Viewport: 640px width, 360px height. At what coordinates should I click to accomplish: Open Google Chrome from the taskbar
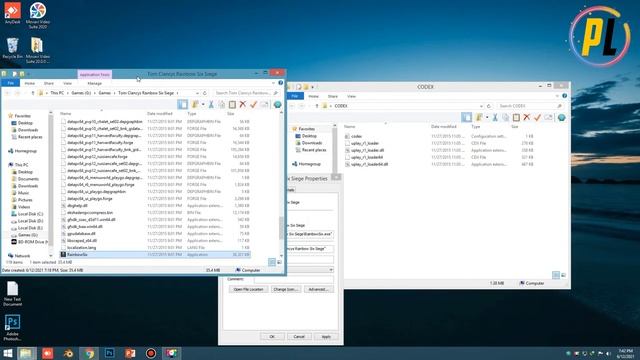click(89, 353)
